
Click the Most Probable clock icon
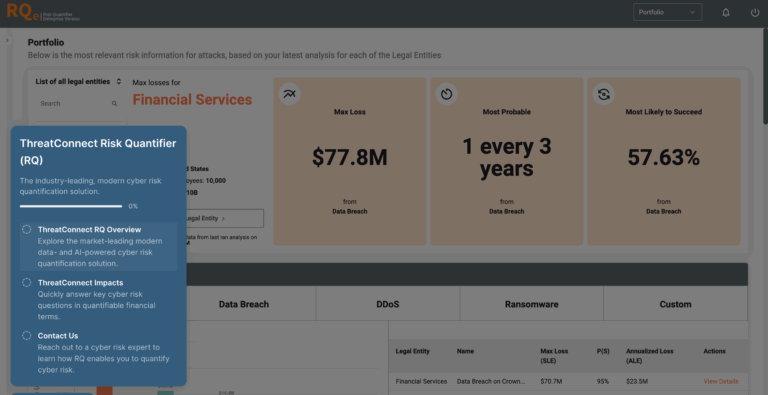click(x=446, y=94)
